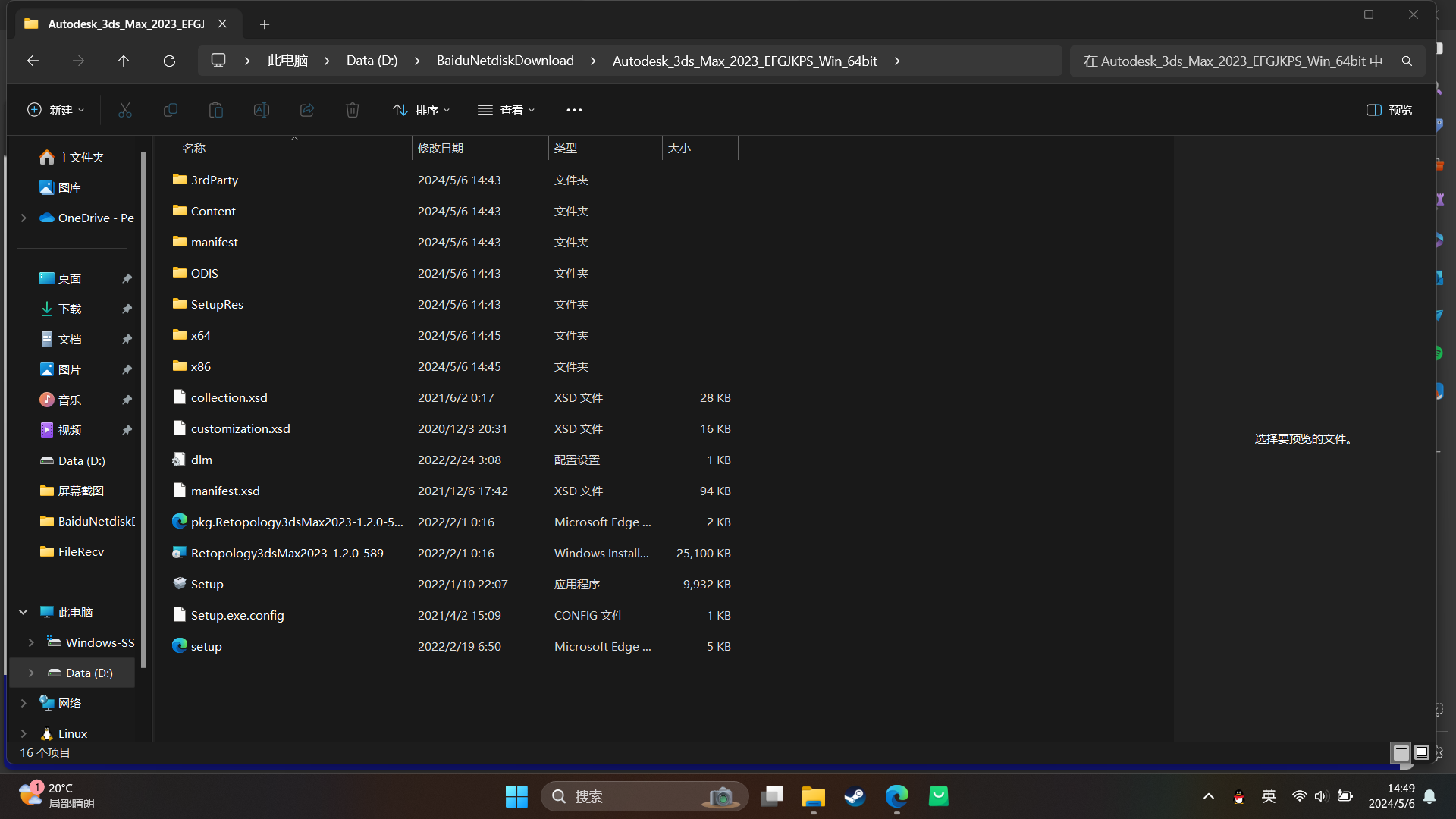Collapse 此电脑 tree node
This screenshot has height=819, width=1456.
(24, 612)
